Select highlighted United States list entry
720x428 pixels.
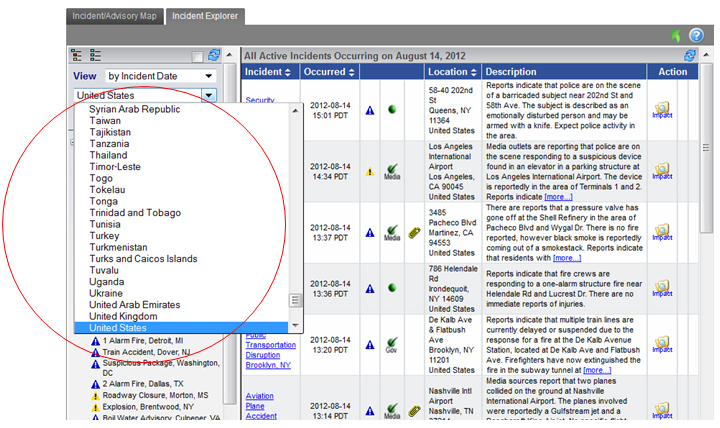coord(181,327)
